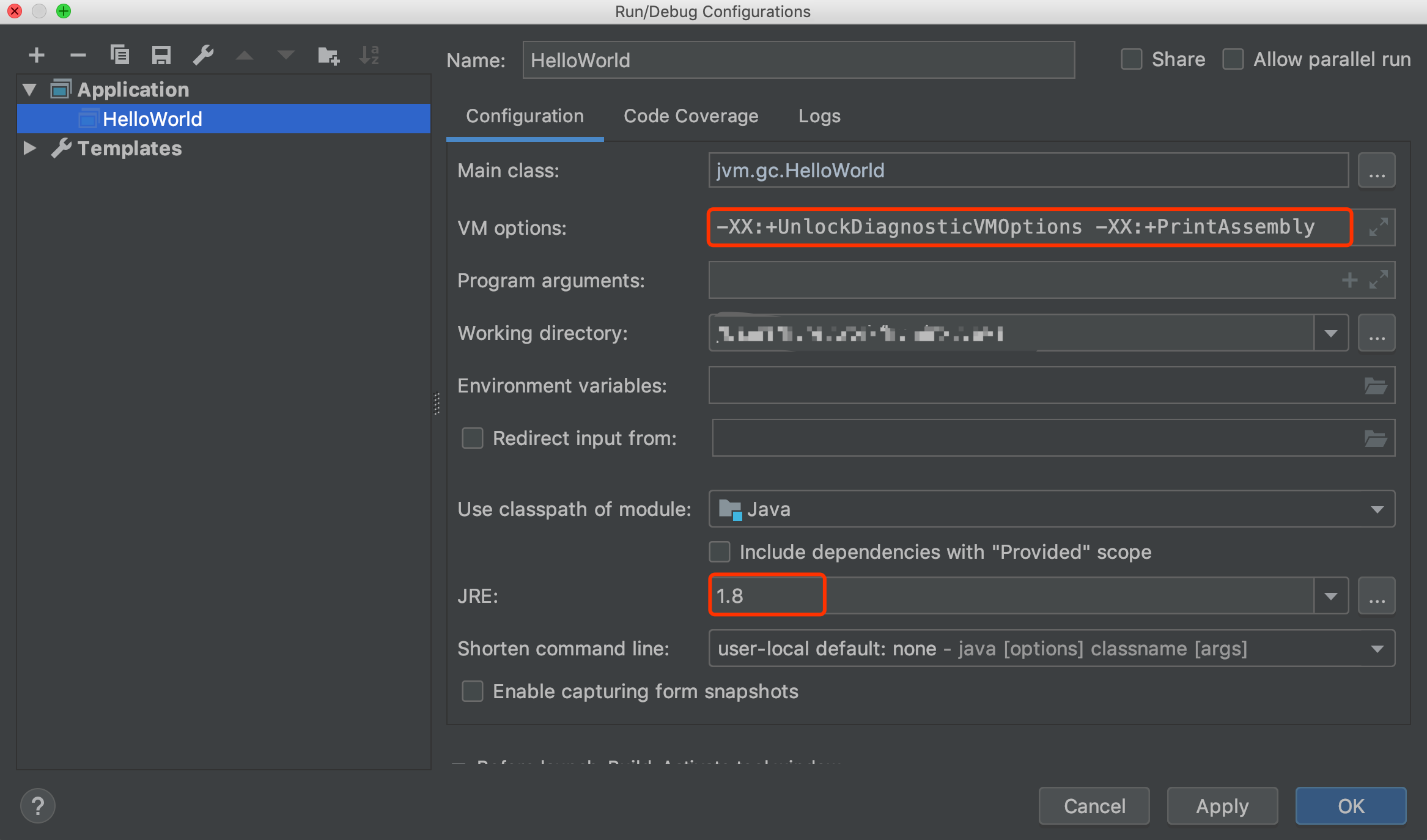Toggle Allow parallel run checkbox

coord(1233,59)
